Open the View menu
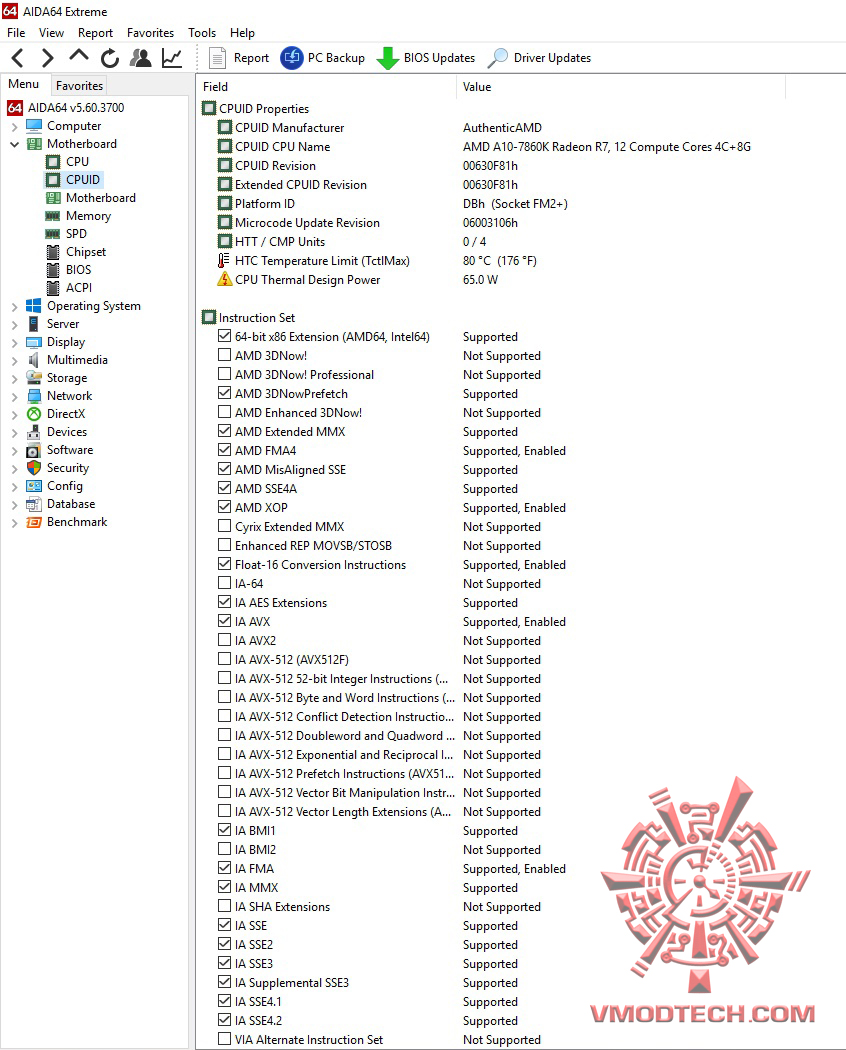This screenshot has width=846, height=1050. point(52,33)
